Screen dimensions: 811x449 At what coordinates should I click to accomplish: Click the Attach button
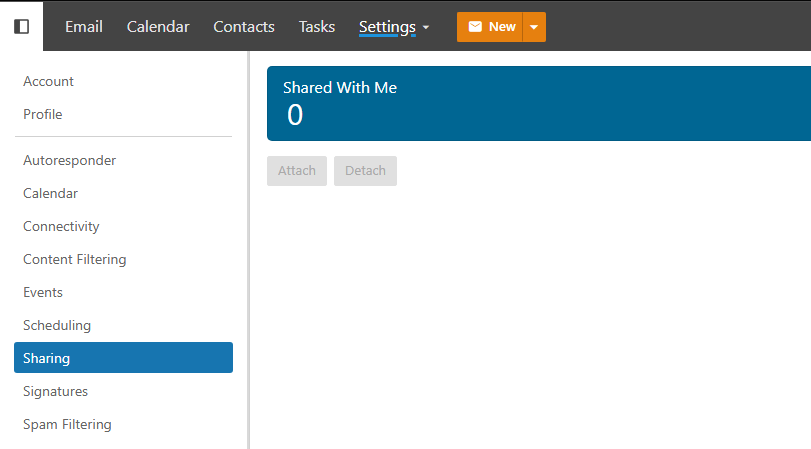pos(297,171)
